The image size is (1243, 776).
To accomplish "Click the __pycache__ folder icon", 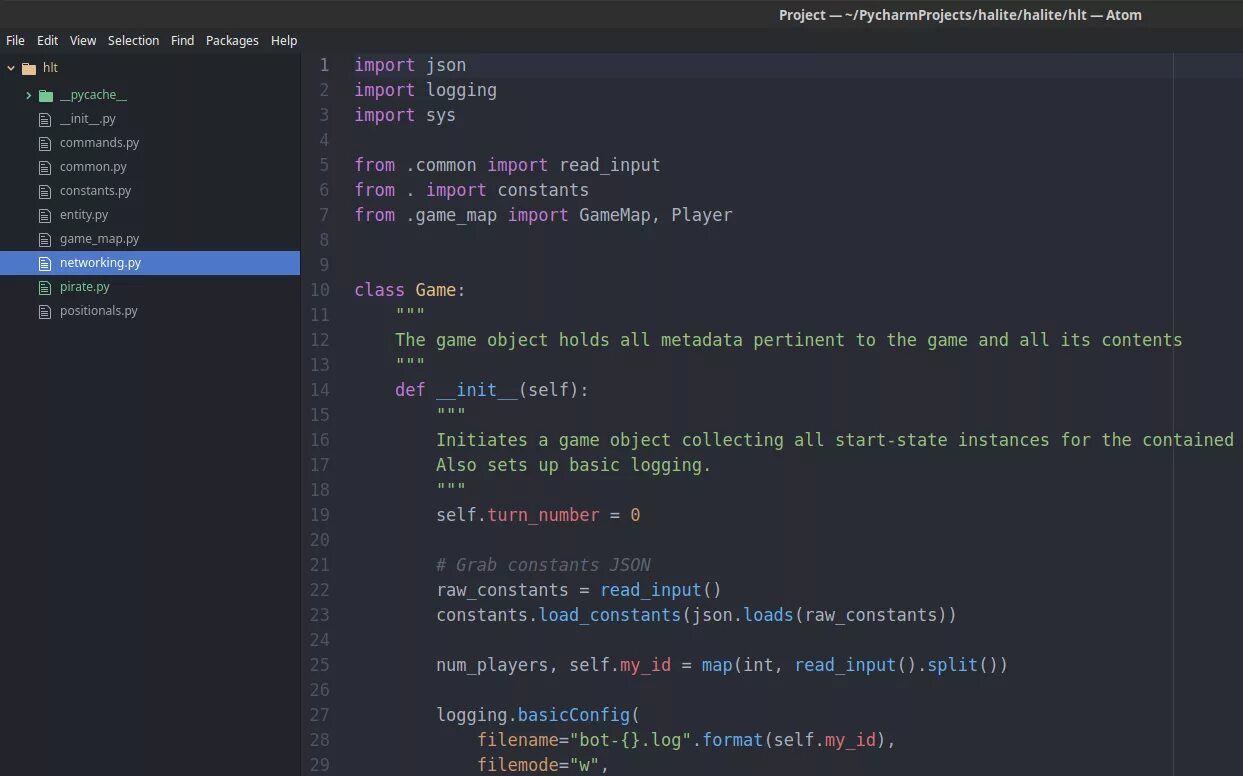I will click(45, 95).
